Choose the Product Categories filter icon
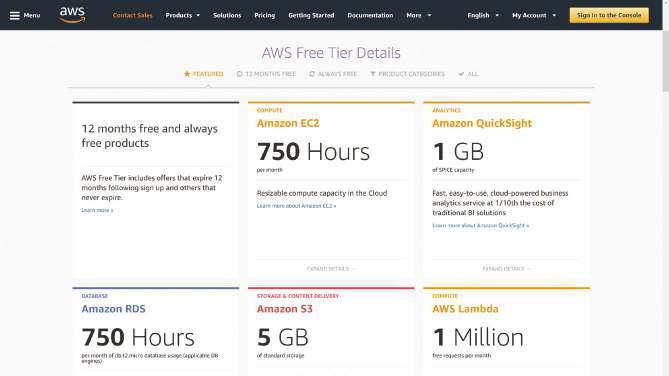Image resolution: width=669 pixels, height=376 pixels. click(372, 74)
